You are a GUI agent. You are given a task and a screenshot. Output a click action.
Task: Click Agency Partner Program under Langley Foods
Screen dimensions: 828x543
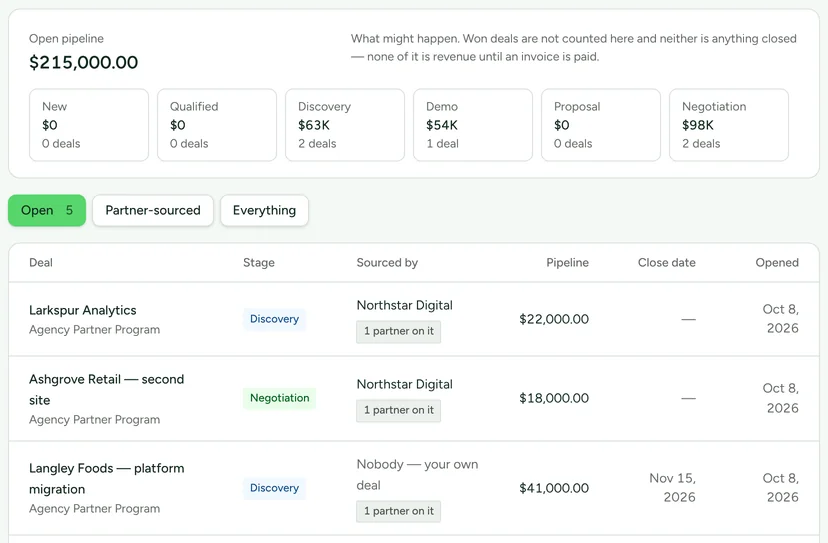click(x=95, y=509)
